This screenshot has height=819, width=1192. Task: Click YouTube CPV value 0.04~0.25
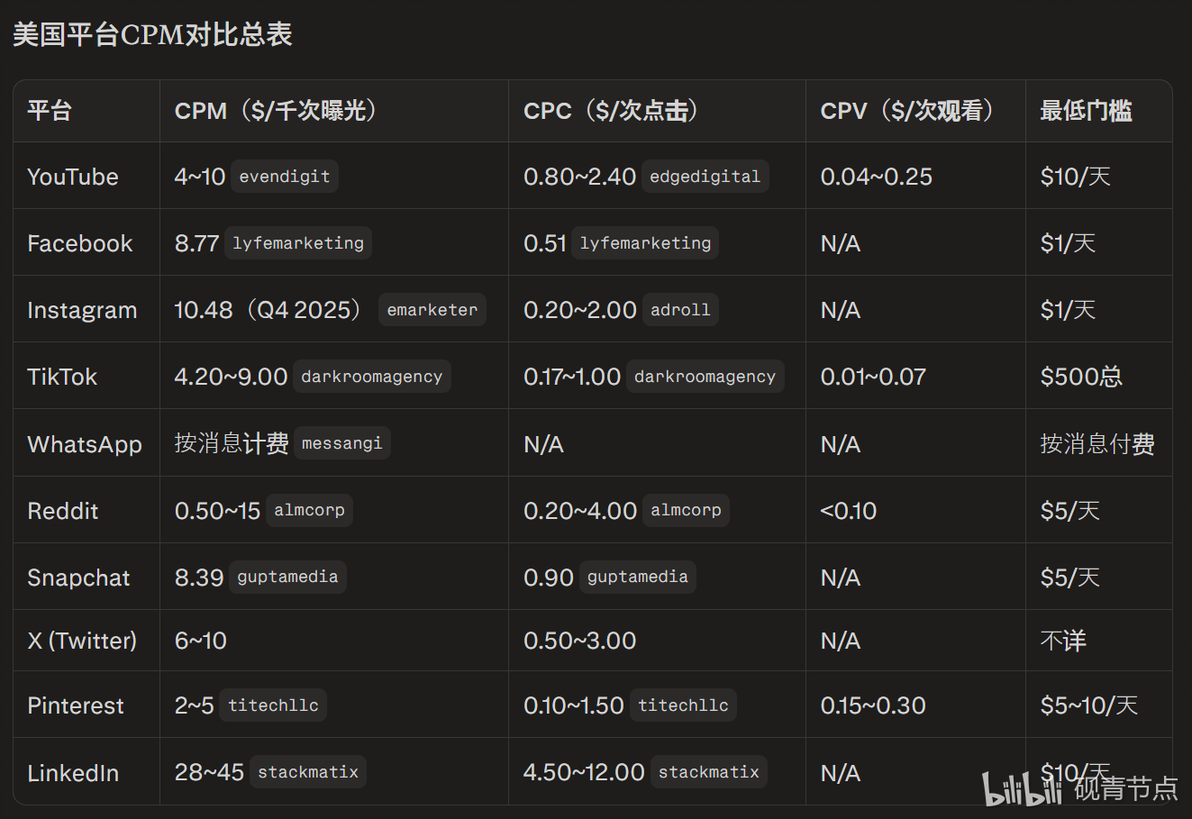click(x=877, y=177)
